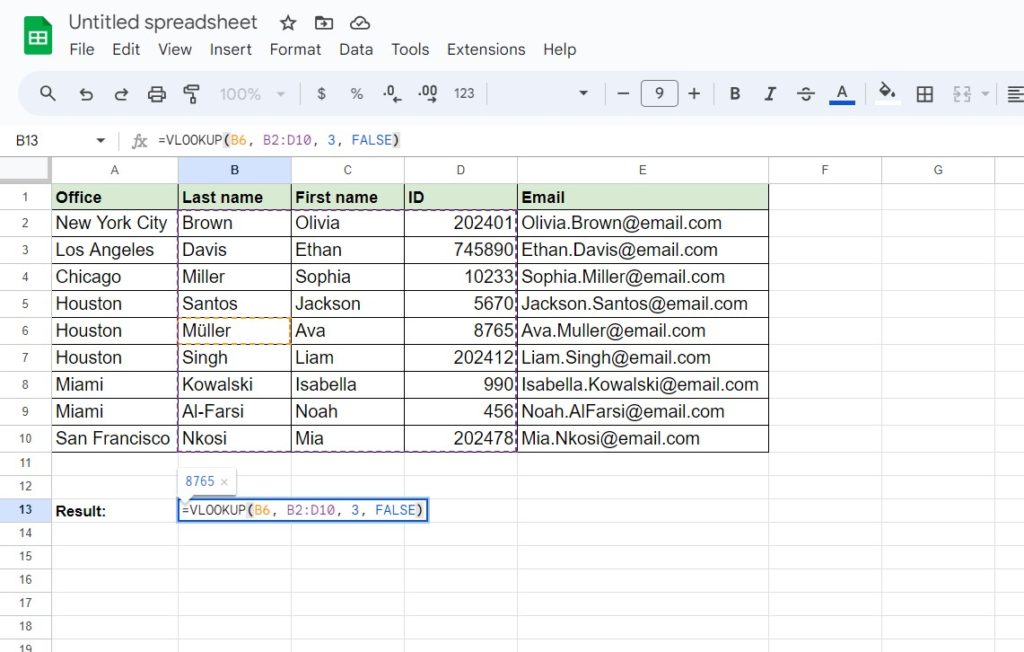
Task: Open the Data menu
Action: pos(356,49)
